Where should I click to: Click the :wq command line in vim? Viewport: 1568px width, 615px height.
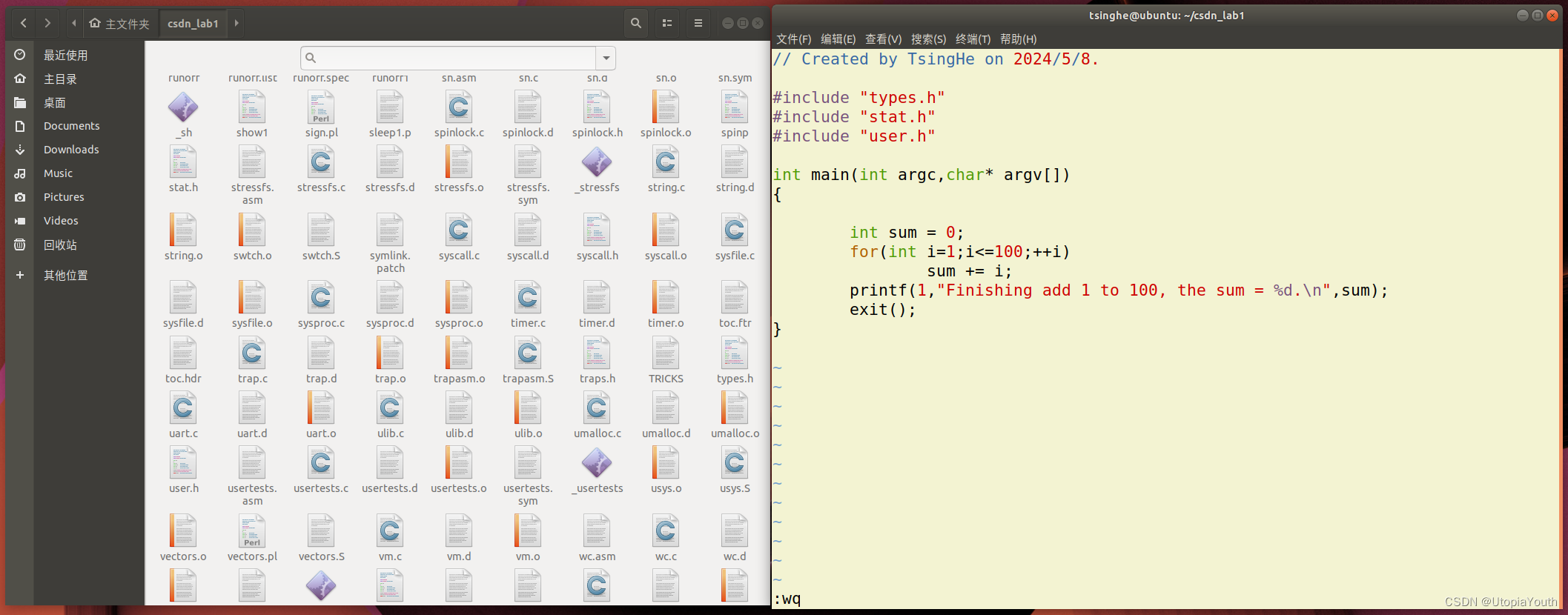tap(787, 599)
